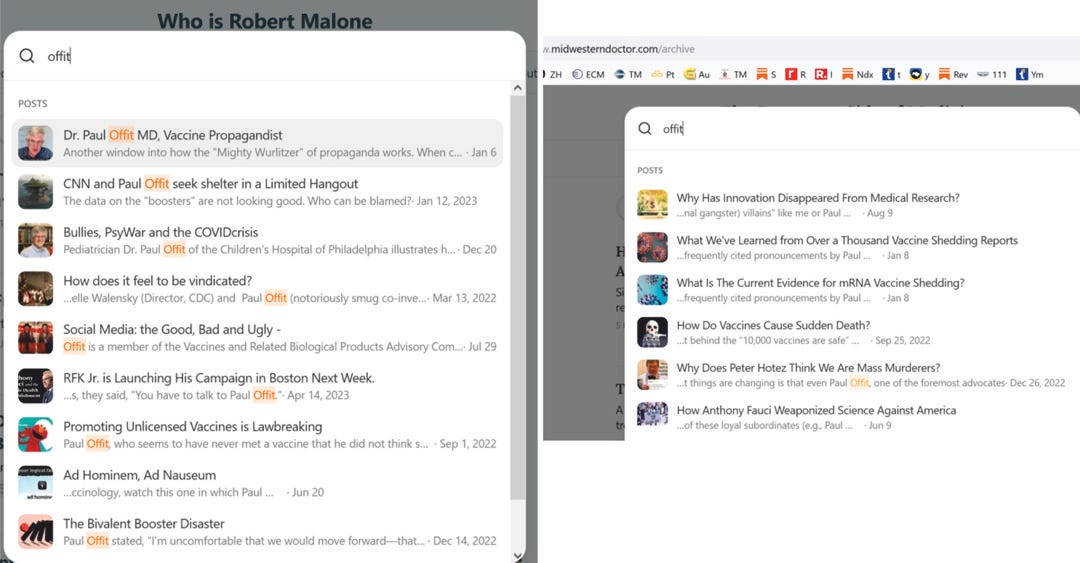Open 'Promoting Unlicensed Vaccines is Lawbreaking' result

click(257, 434)
